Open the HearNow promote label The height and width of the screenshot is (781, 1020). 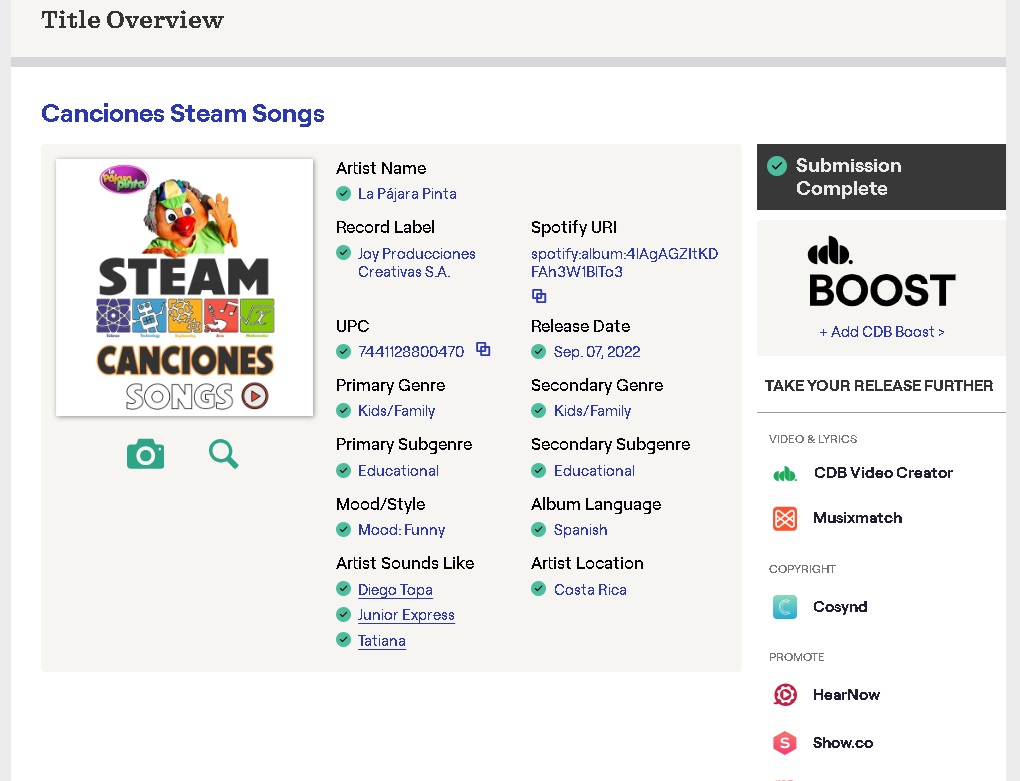point(846,695)
